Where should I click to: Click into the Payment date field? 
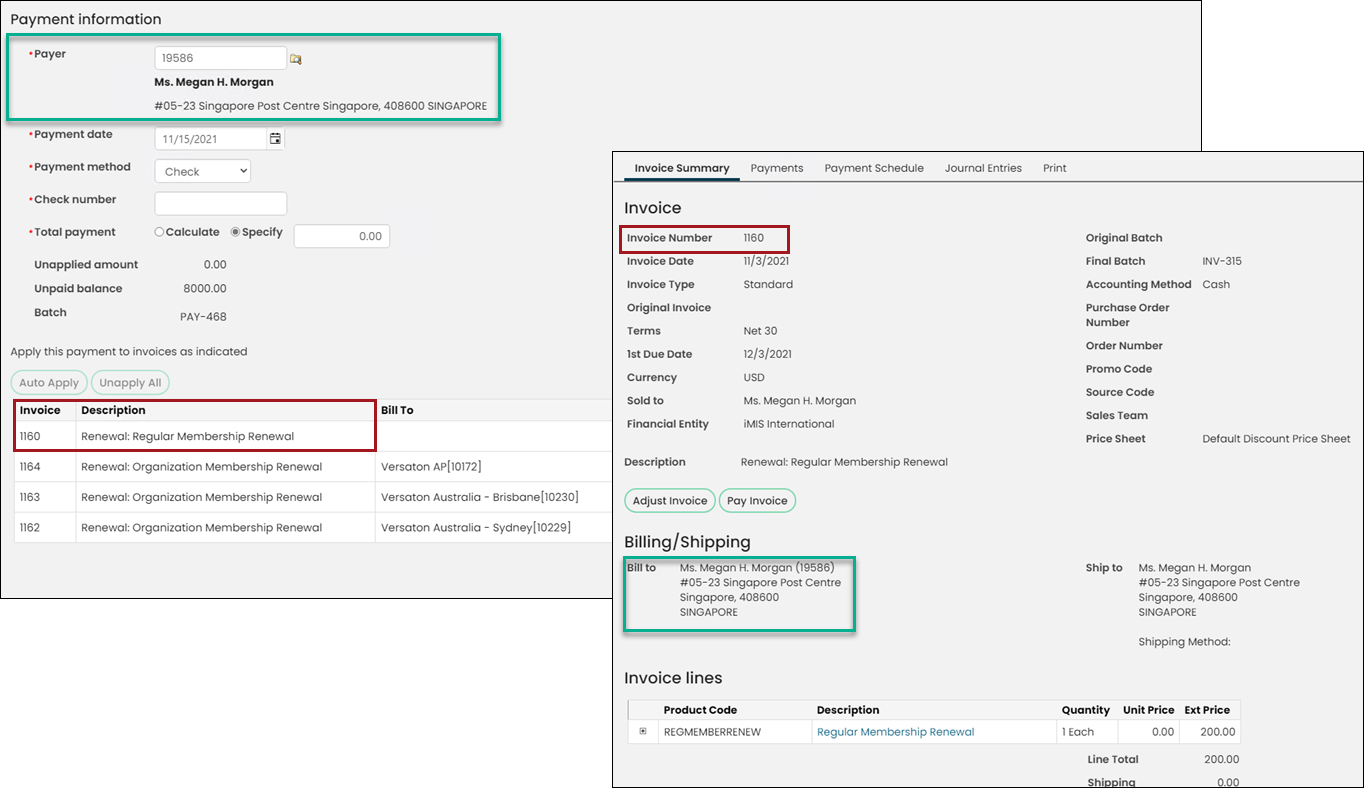tap(211, 139)
